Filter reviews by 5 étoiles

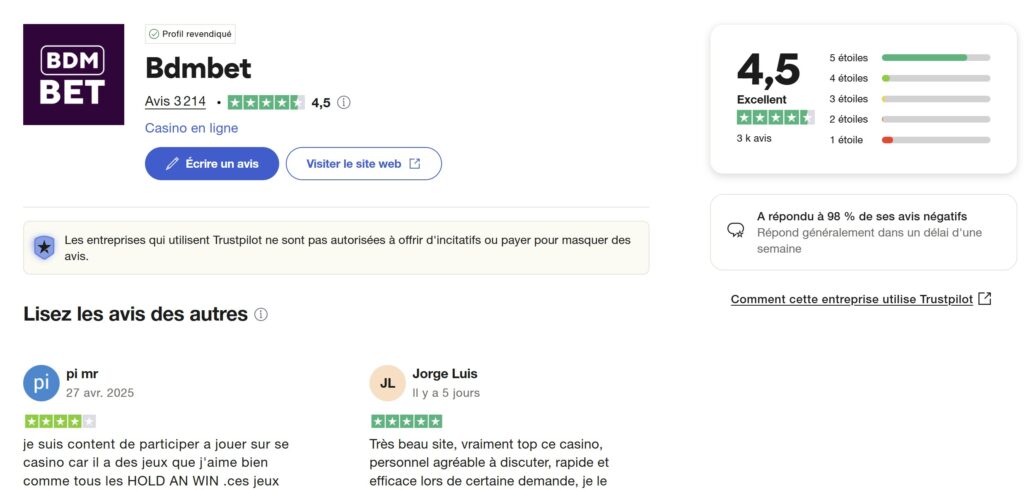[910, 57]
